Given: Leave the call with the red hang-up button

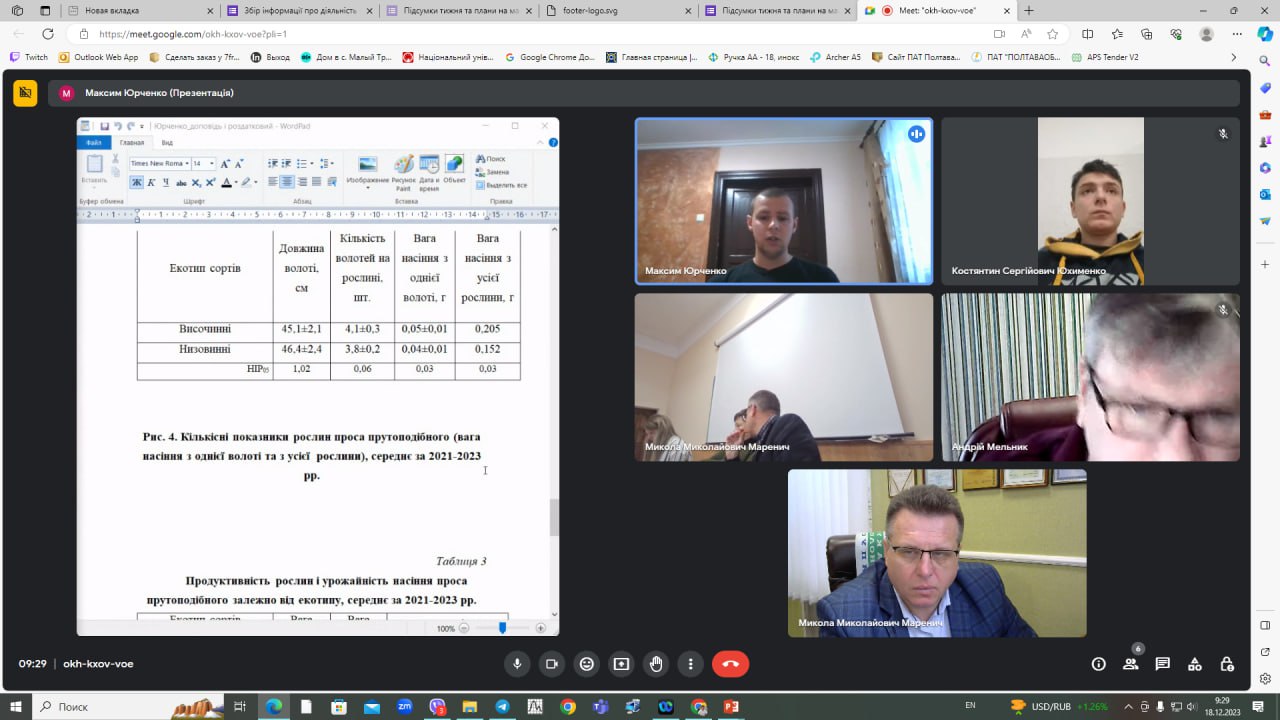Looking at the screenshot, I should pyautogui.click(x=730, y=663).
